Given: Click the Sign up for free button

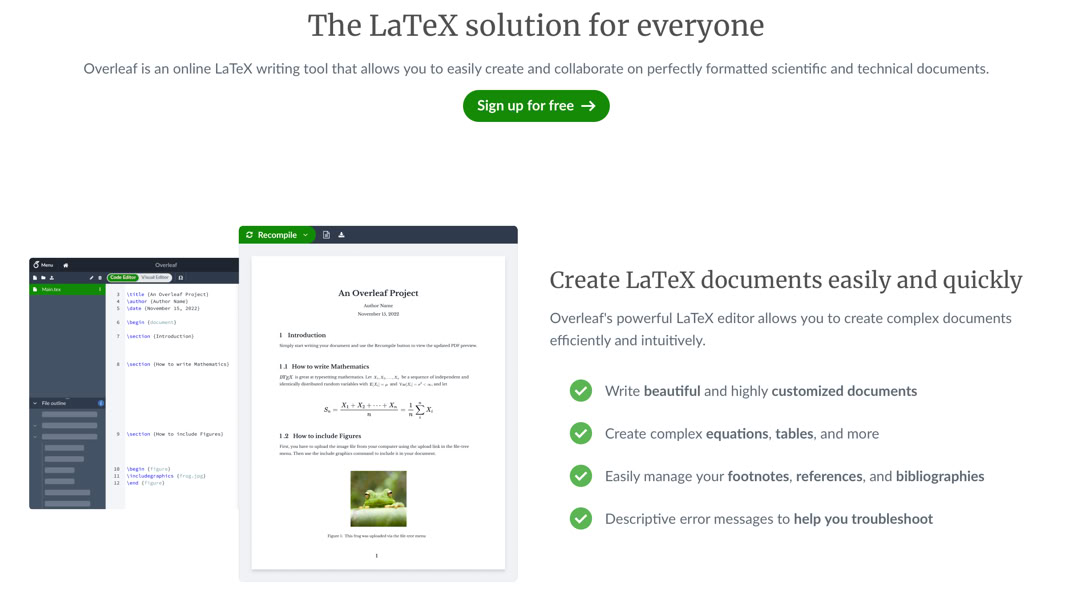Looking at the screenshot, I should point(536,106).
